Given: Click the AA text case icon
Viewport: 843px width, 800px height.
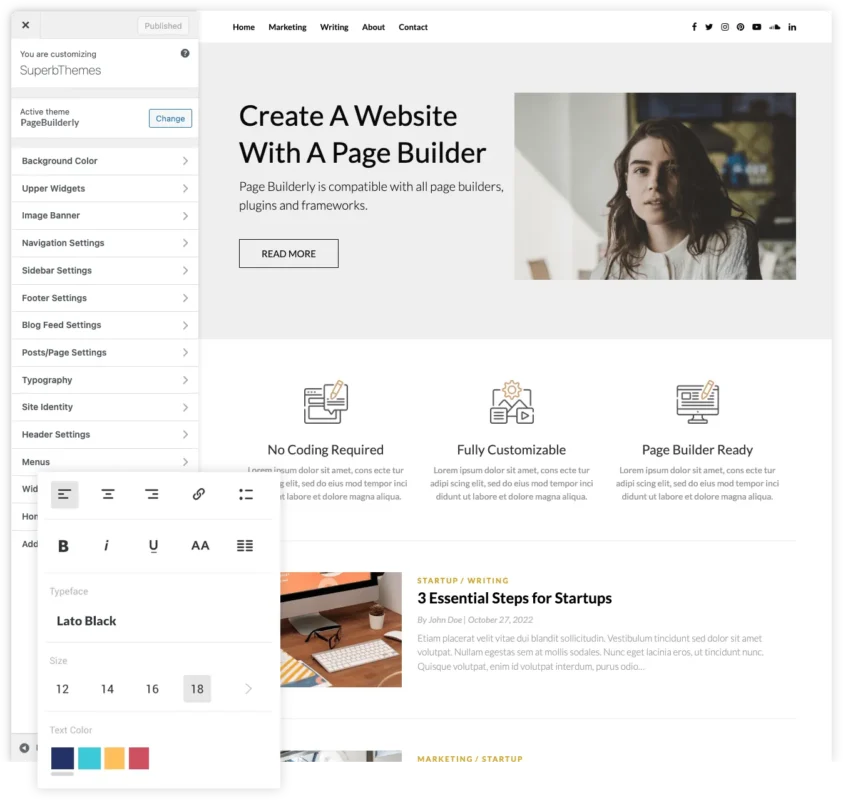Looking at the screenshot, I should pos(199,545).
